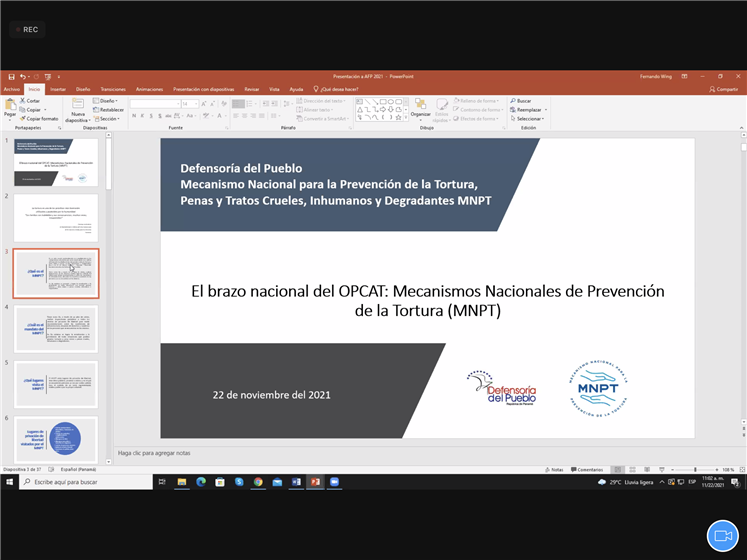Open the Reemplazar dropdown arrow
The height and width of the screenshot is (560, 747).
(x=545, y=110)
